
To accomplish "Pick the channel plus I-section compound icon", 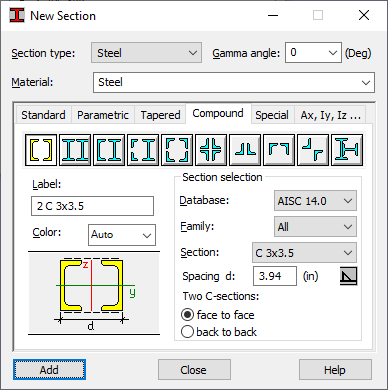I will (x=109, y=150).
